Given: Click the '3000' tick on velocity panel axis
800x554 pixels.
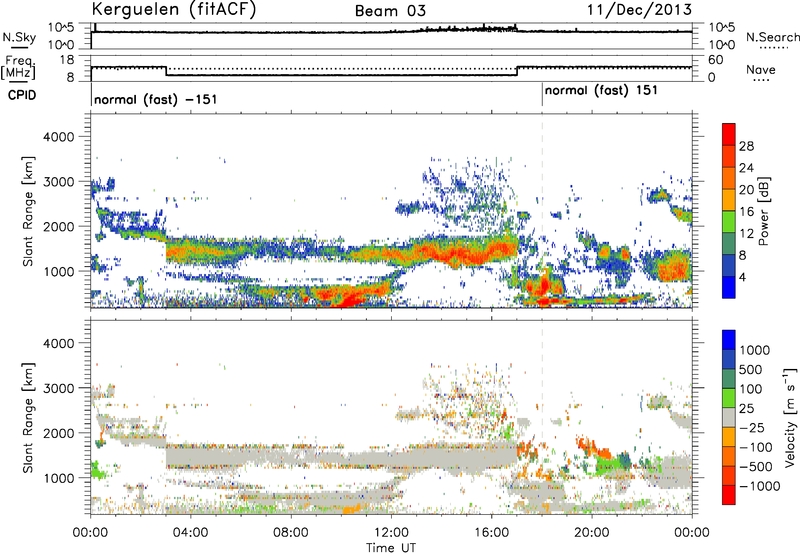Looking at the screenshot, I should coord(59,388).
